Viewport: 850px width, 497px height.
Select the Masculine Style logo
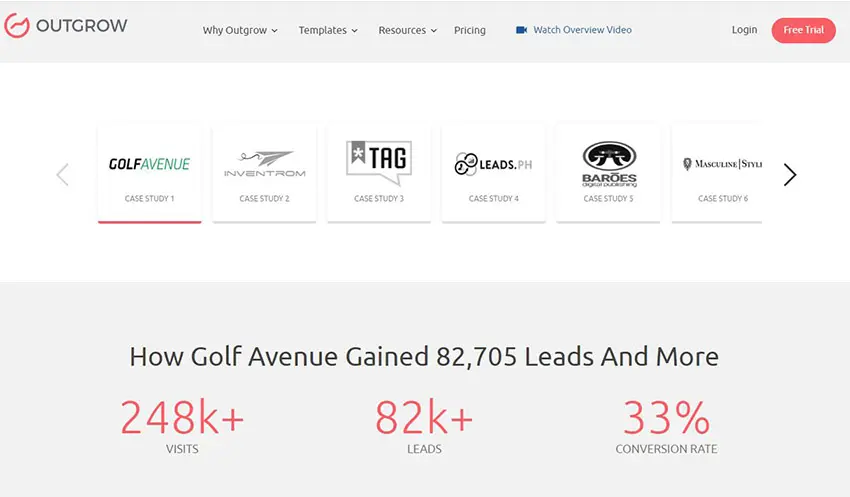coord(723,164)
